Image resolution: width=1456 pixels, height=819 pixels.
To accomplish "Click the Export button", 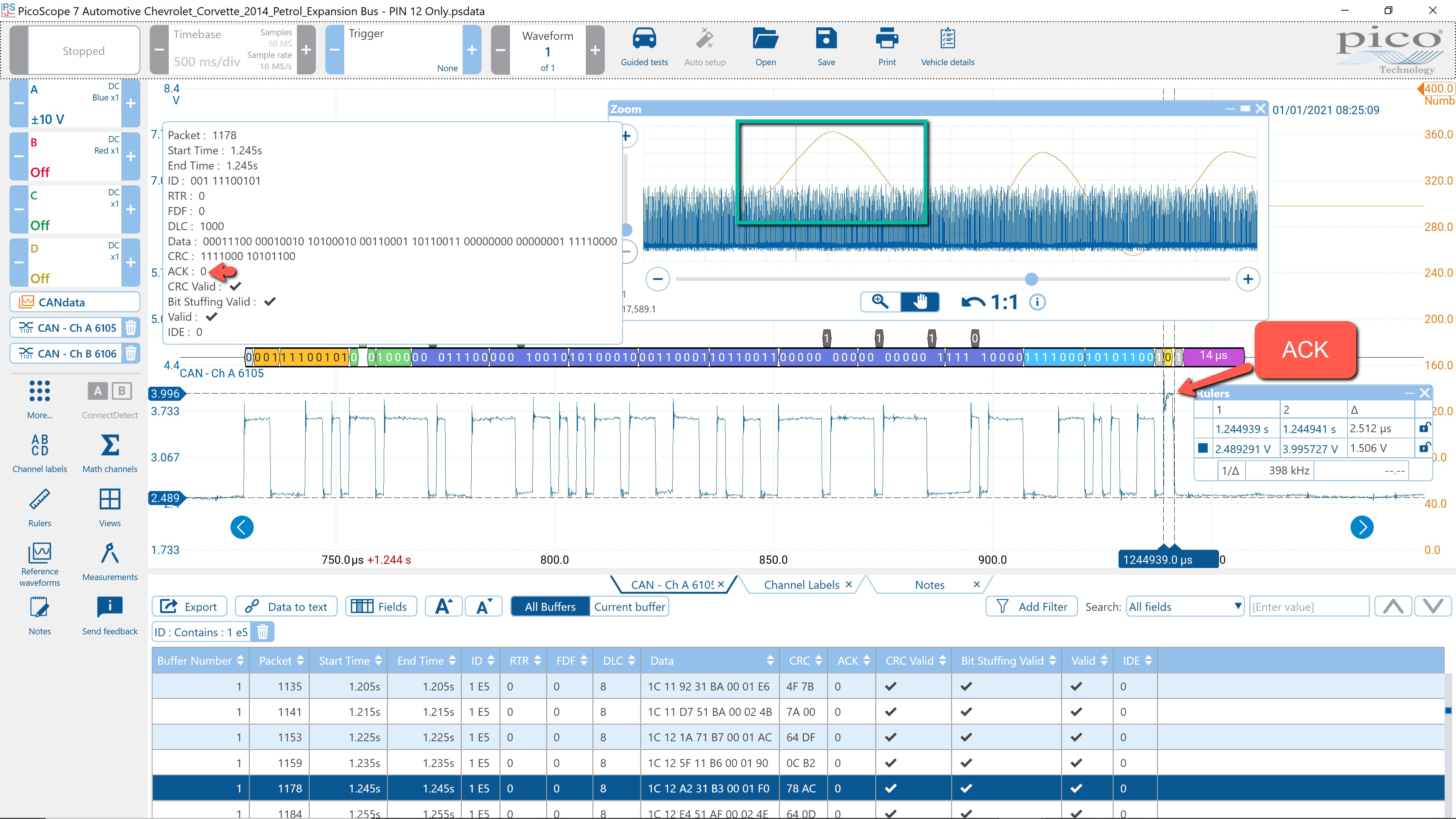I will [x=189, y=607].
